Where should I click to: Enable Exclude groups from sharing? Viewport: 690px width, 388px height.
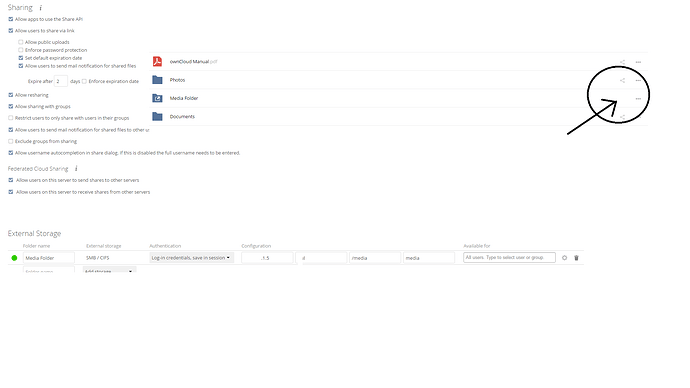[x=11, y=141]
